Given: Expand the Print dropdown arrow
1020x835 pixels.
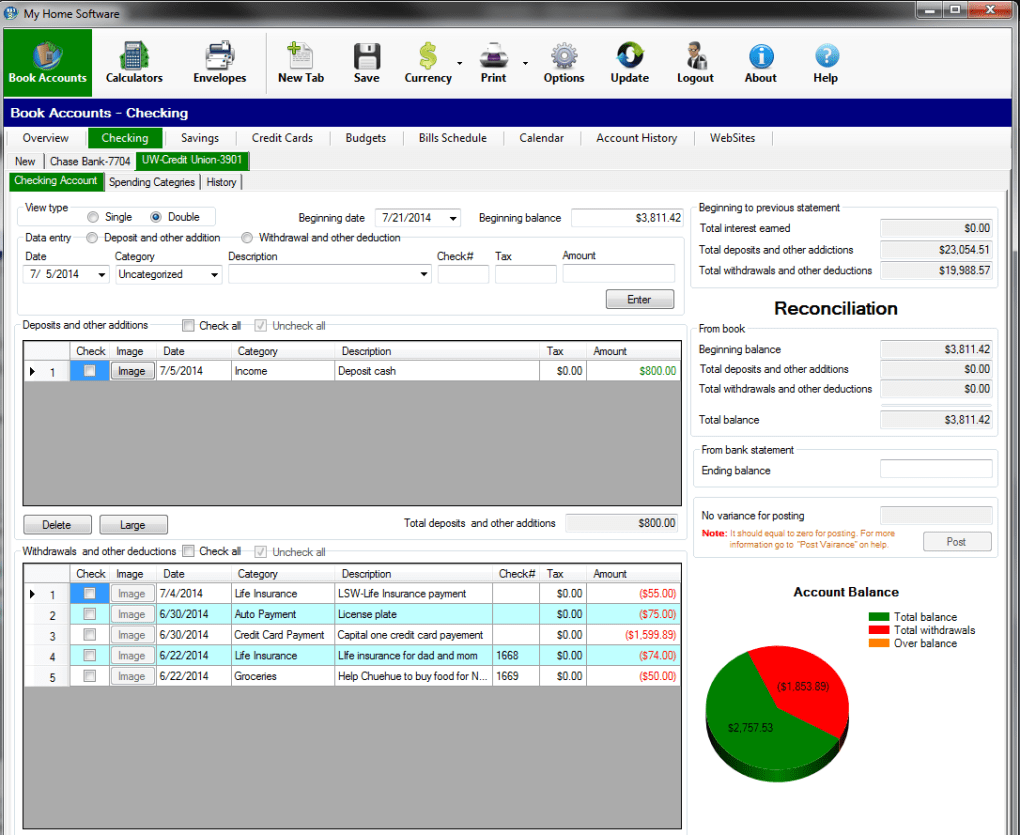Looking at the screenshot, I should [525, 63].
